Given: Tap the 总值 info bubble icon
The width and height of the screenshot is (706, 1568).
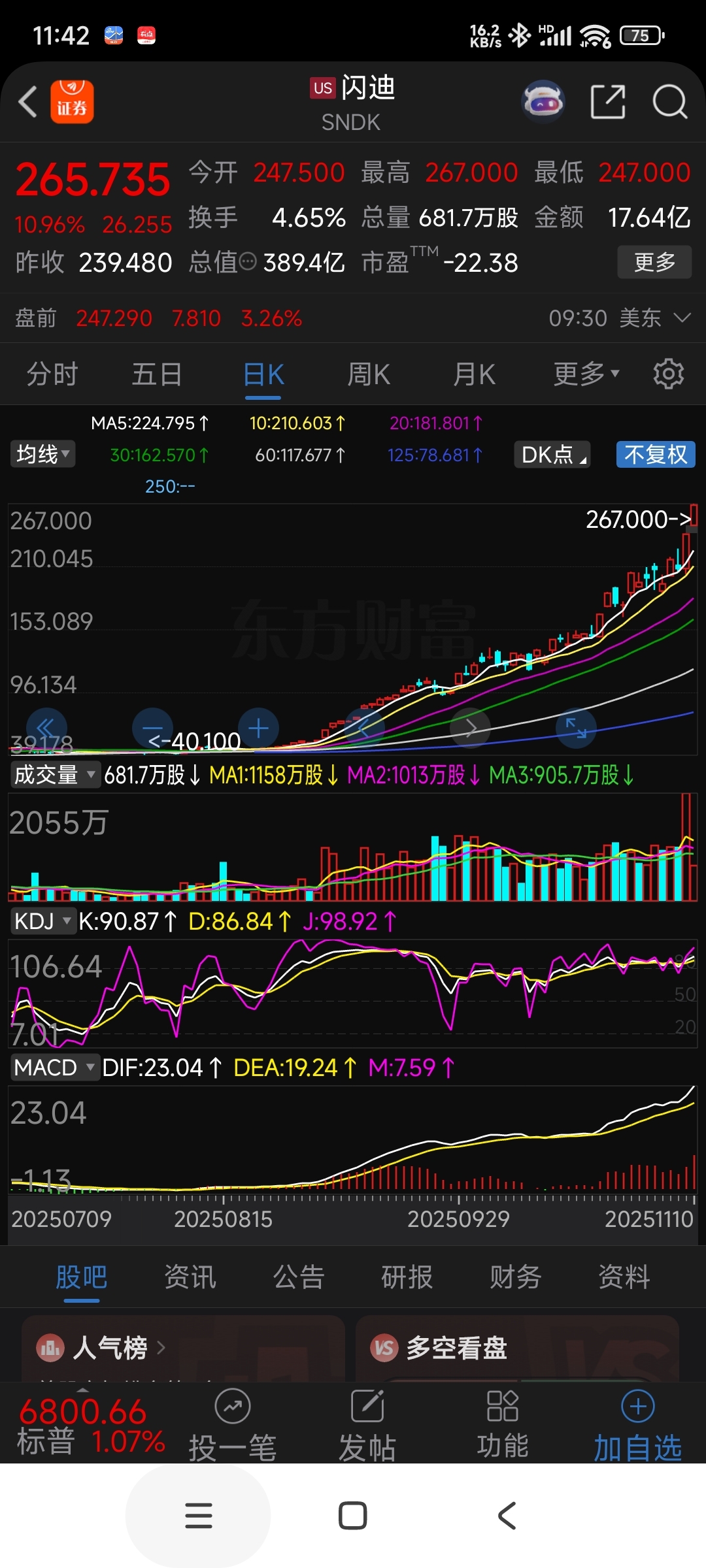Looking at the screenshot, I should coord(248,262).
